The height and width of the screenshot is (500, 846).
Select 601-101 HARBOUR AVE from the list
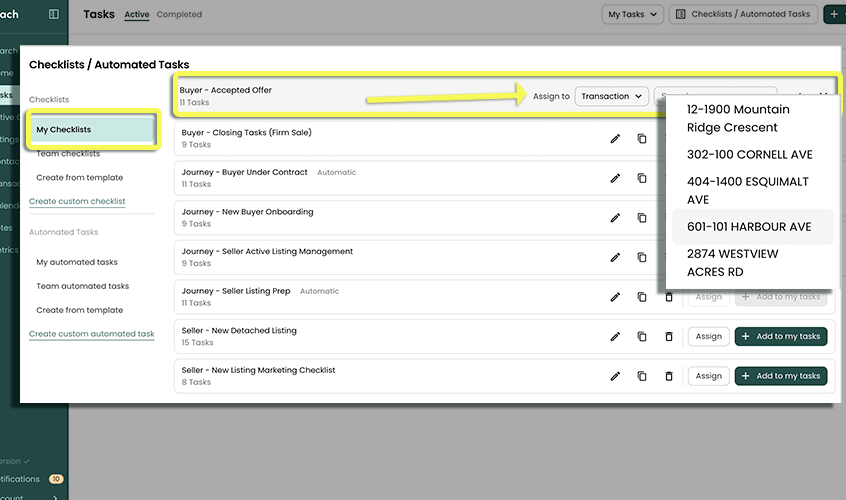(749, 227)
